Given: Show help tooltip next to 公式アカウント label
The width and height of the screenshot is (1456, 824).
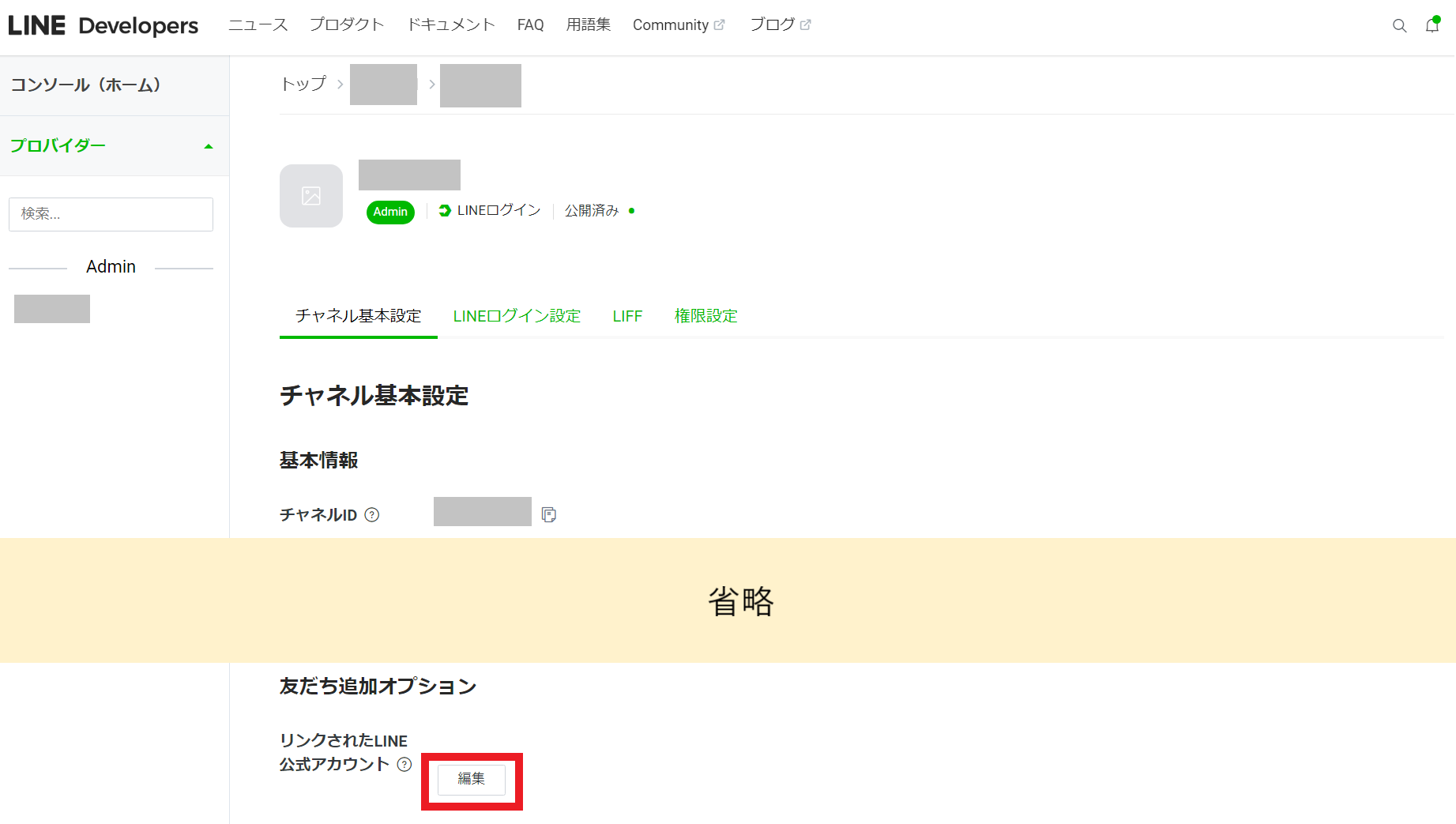Looking at the screenshot, I should (404, 764).
